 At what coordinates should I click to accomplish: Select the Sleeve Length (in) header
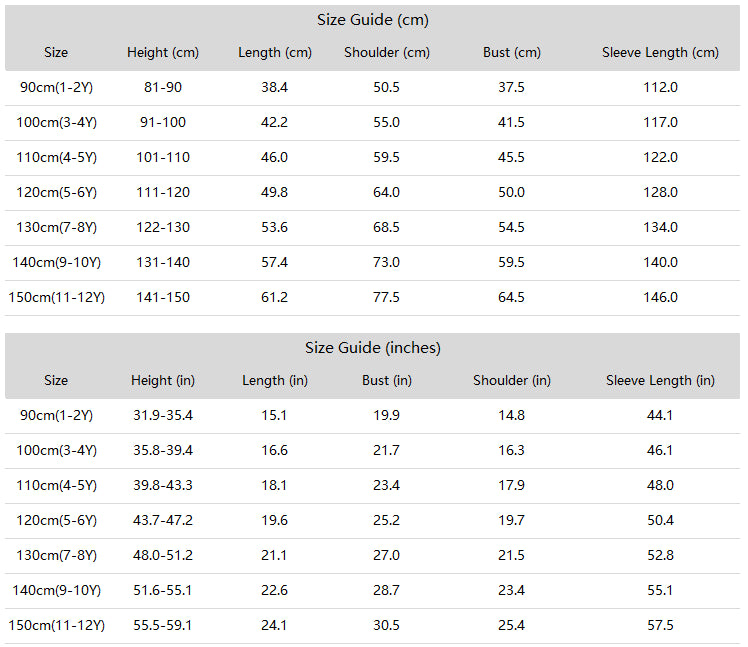pos(660,380)
